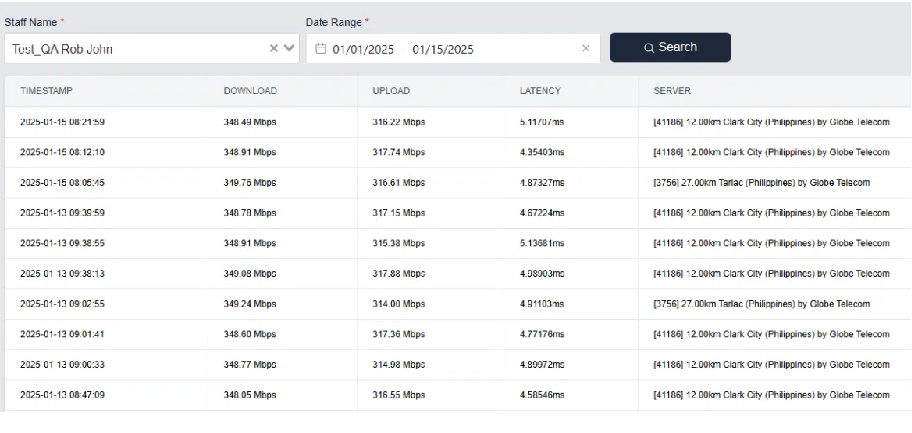Image resolution: width=912 pixels, height=433 pixels.
Task: Click download value 348.05 Mbps
Action: tap(250, 395)
